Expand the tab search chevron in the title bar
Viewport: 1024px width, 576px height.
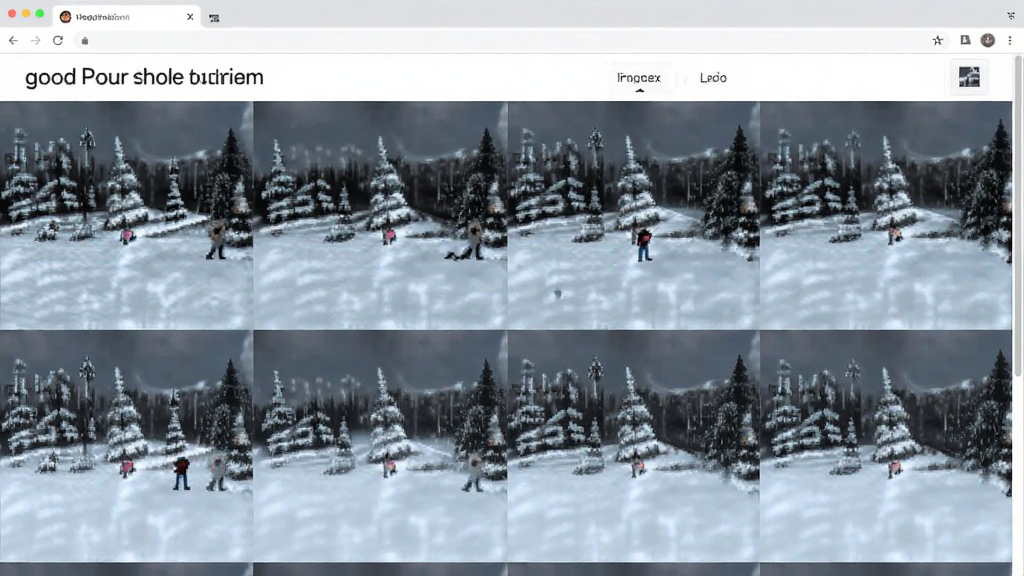(1011, 16)
